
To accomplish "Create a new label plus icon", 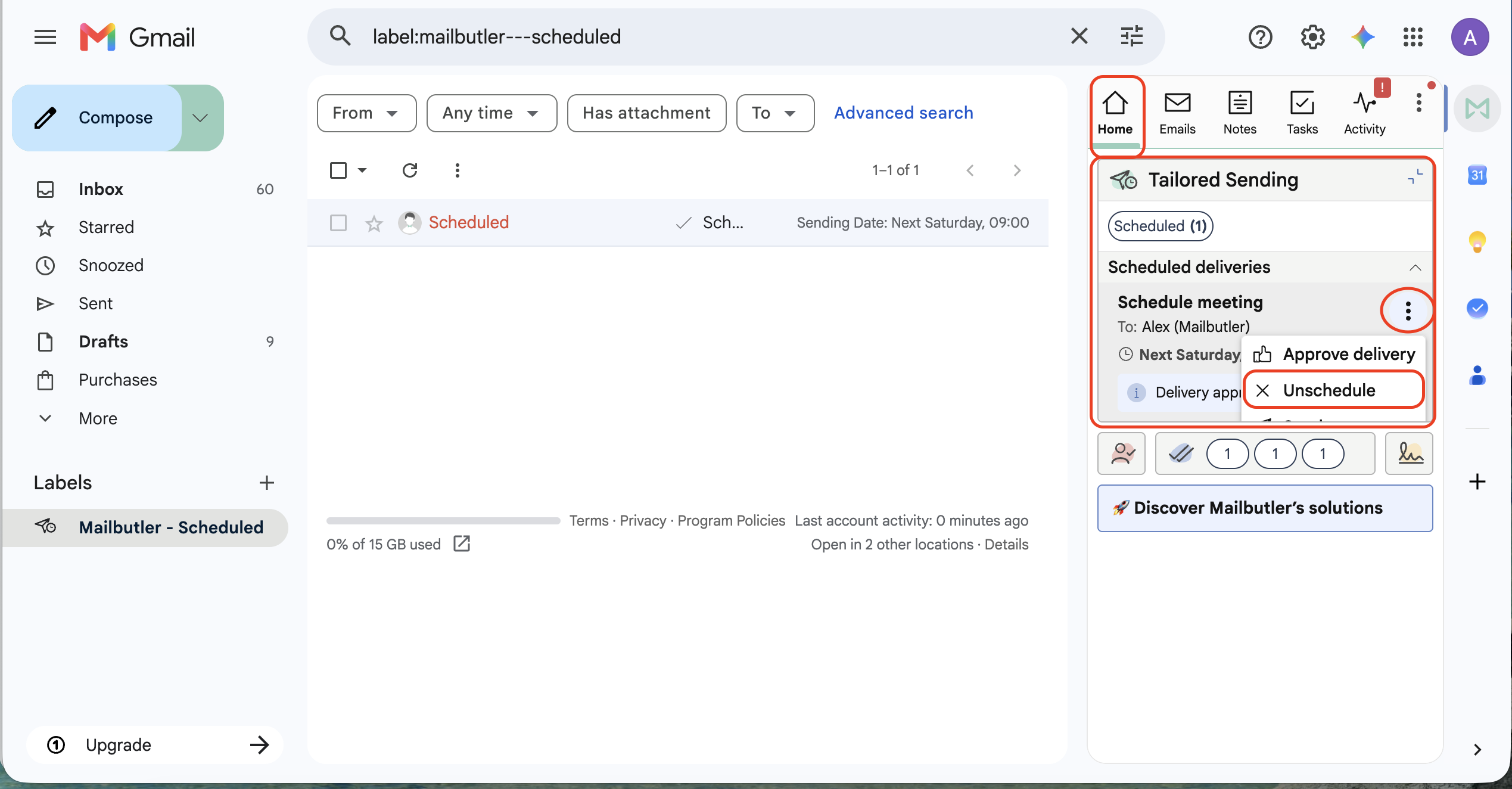I will (x=266, y=483).
